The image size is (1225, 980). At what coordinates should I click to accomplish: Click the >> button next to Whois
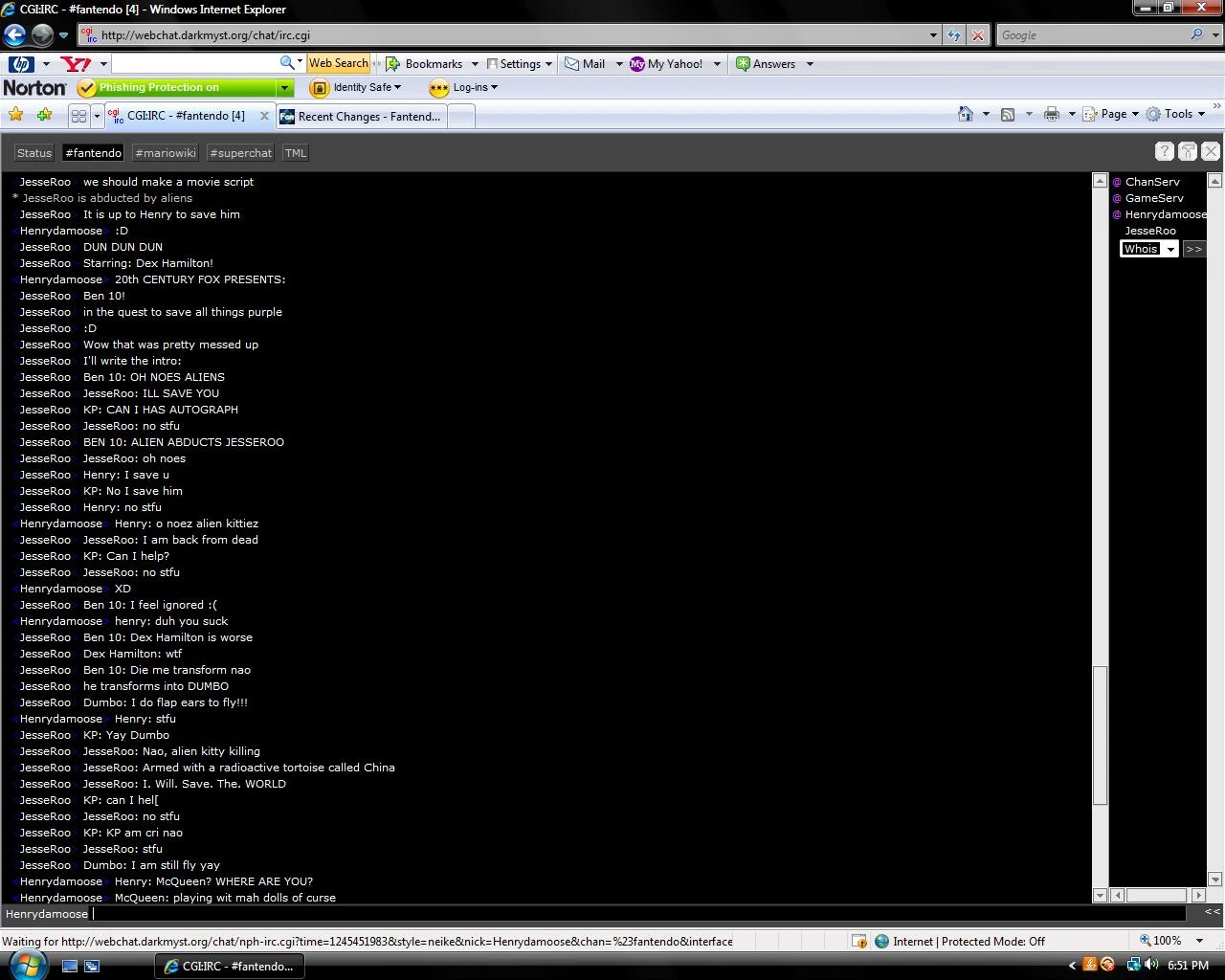(x=1193, y=249)
